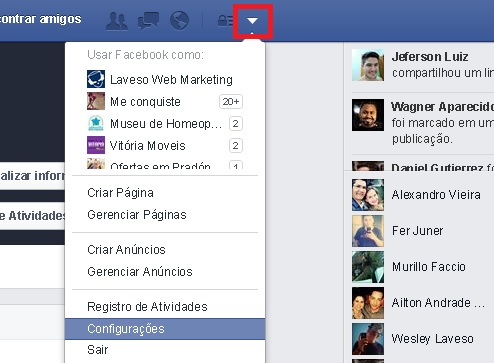This screenshot has height=363, width=494.
Task: Click Ailton Andrade avatar
Action: tap(368, 303)
